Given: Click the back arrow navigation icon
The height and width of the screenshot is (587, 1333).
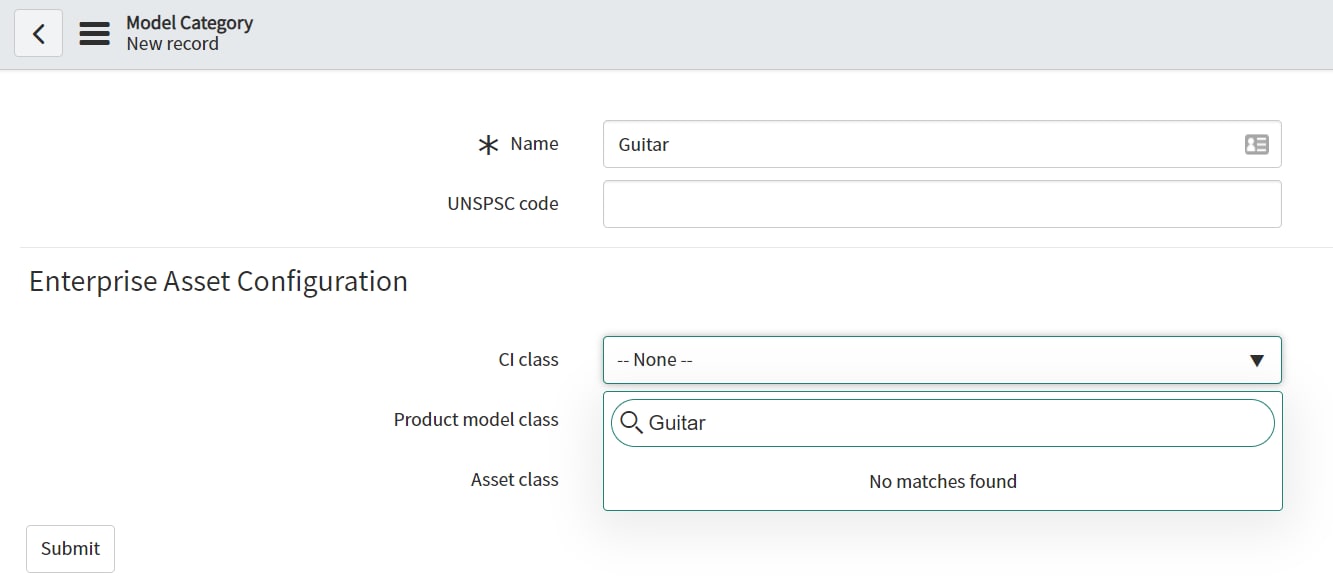Looking at the screenshot, I should (x=37, y=32).
